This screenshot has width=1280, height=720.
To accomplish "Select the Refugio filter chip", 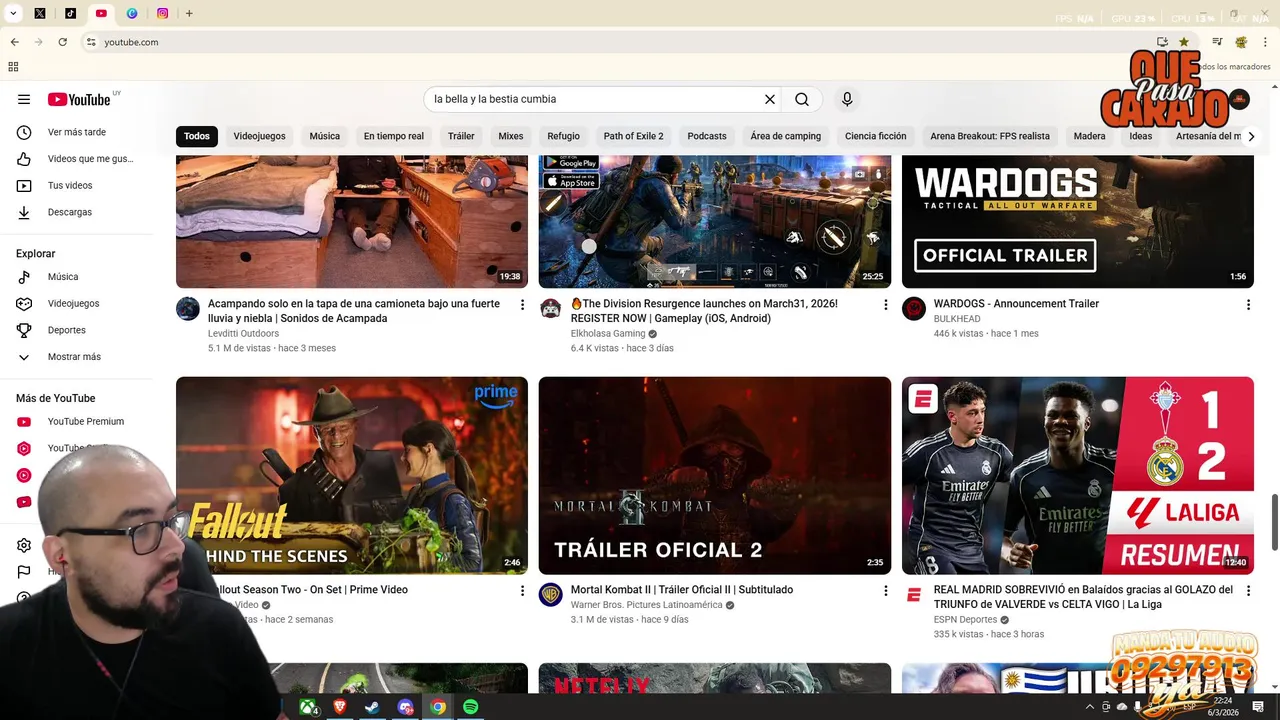I will point(563,136).
